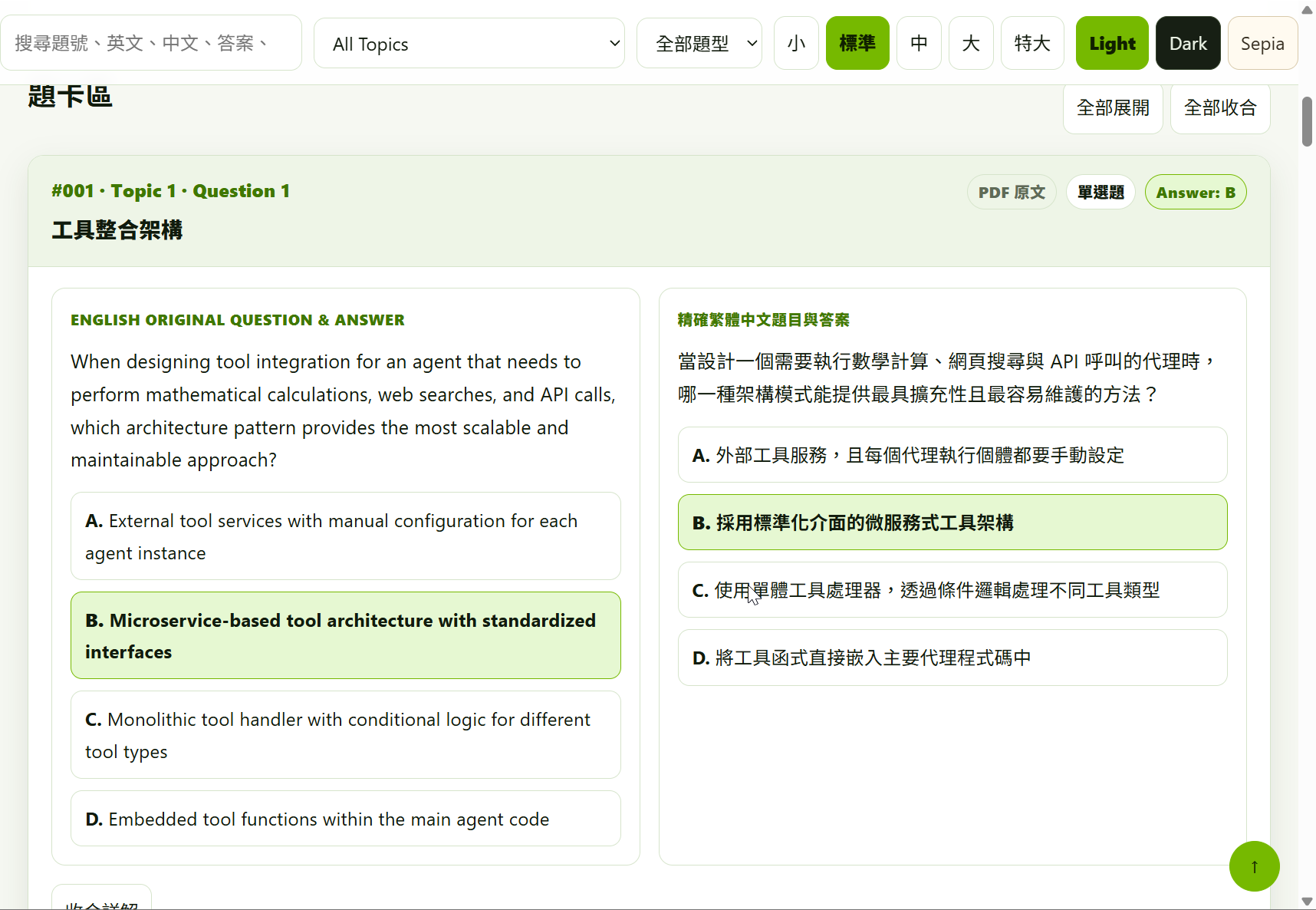Click the 精確繁體中文題目與答案 heading
Screen dimensions: 1316x910
764,320
